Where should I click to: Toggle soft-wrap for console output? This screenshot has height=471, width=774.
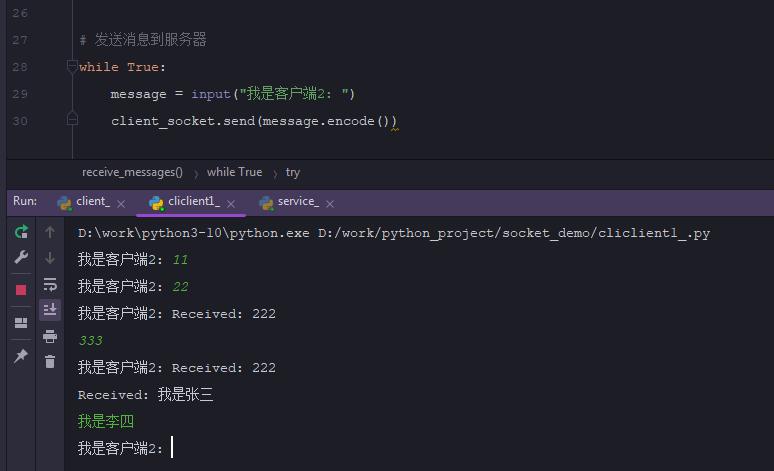pos(50,284)
